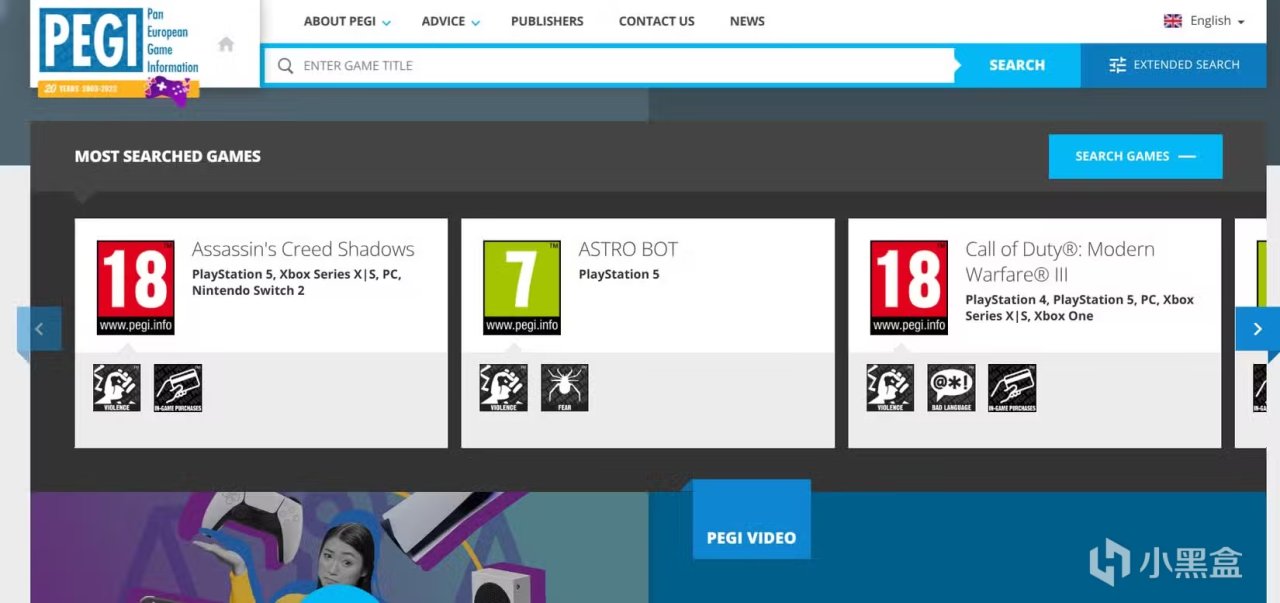Click the PEGI logo in the header
Screen dimensions: 1280x603
point(119,42)
